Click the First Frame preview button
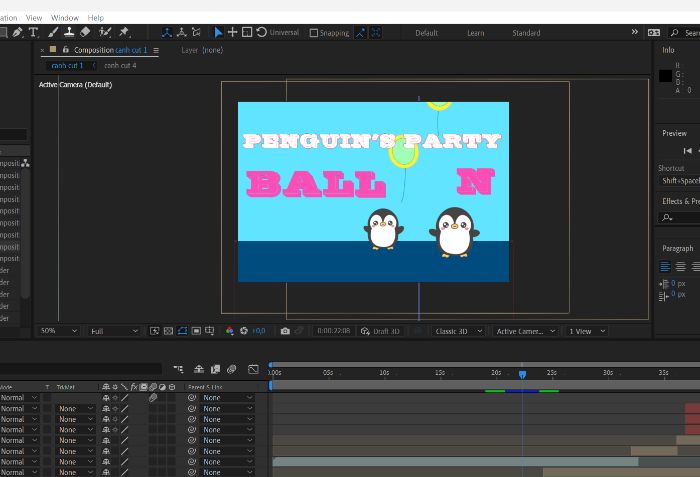This screenshot has height=477, width=700. coord(688,151)
